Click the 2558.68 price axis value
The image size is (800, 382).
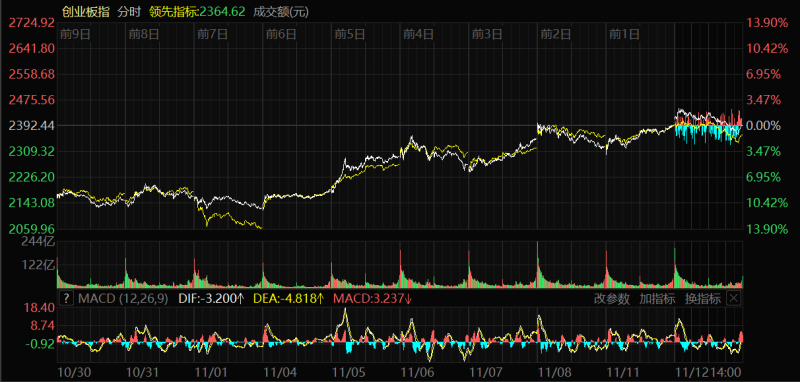coord(31,74)
